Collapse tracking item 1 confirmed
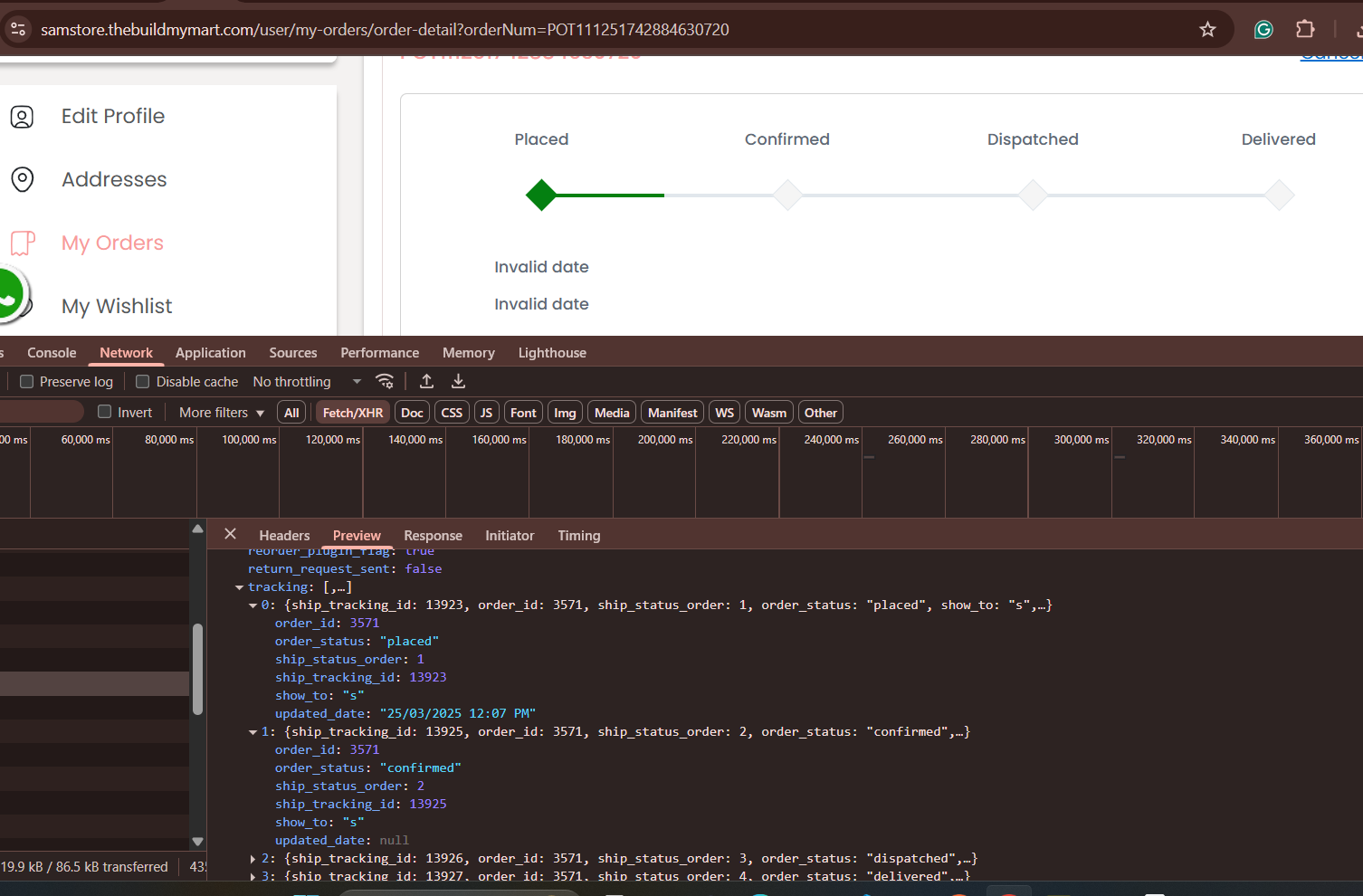 253,732
